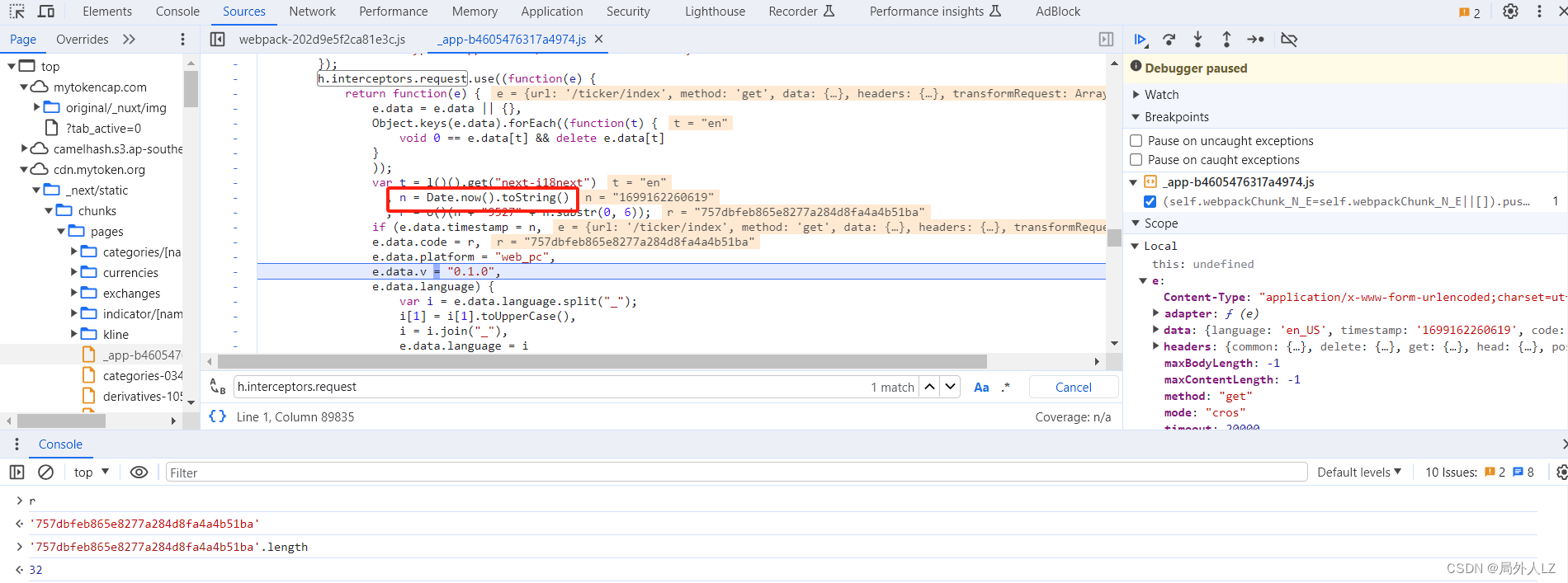The image size is (1568, 583).
Task: Cancel the in-file search
Action: click(x=1073, y=387)
